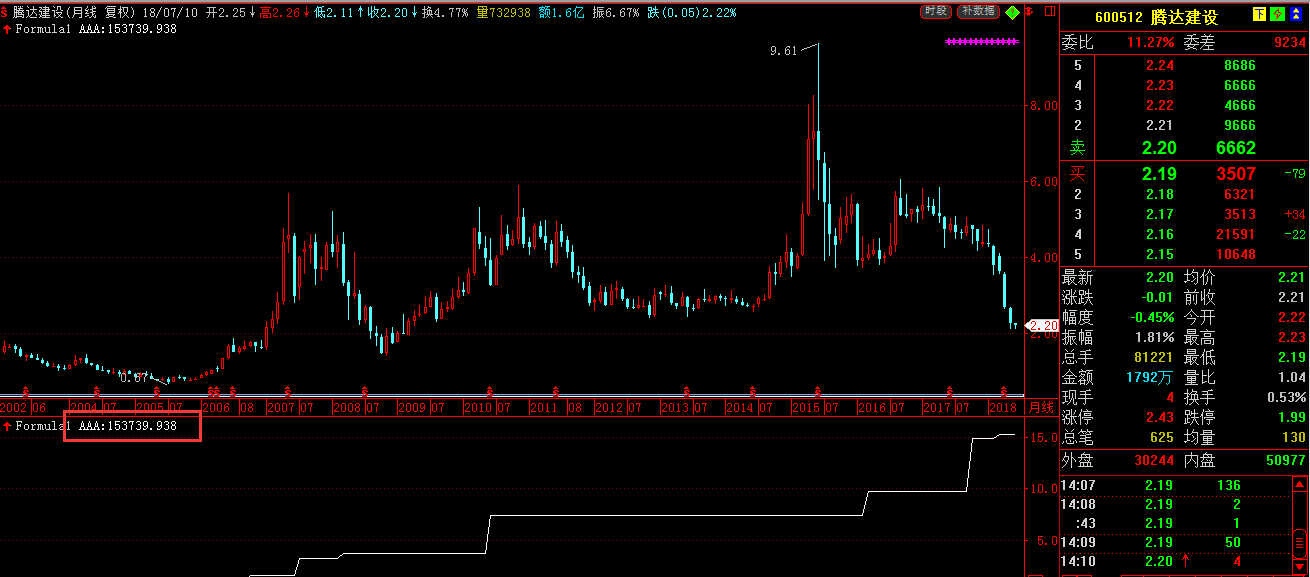Click sell level 3 volume 4666
This screenshot has height=577, width=1310.
pos(1240,105)
